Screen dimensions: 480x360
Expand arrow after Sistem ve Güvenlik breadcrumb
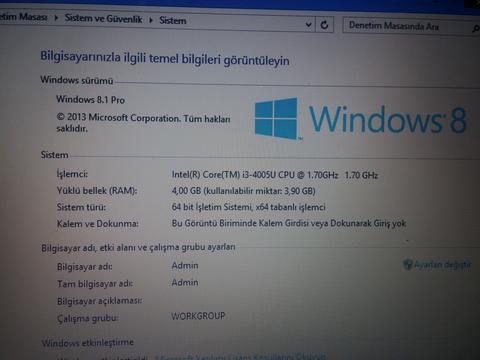tap(151, 20)
